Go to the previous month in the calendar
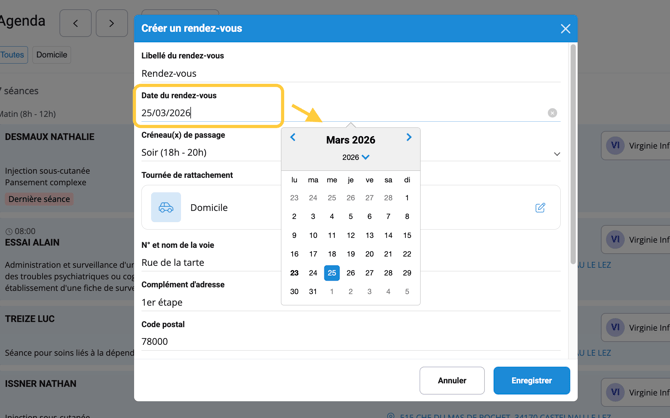Viewport: 670px width, 418px height. (x=293, y=138)
